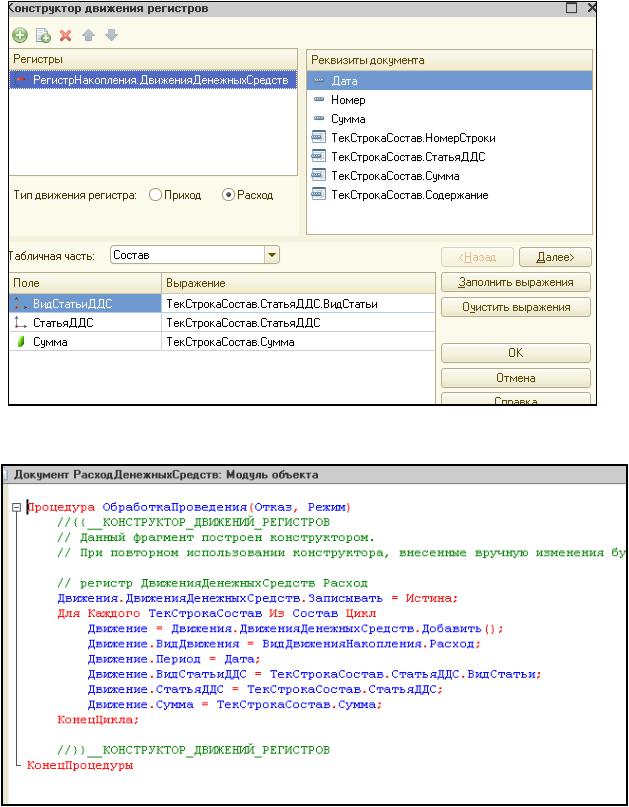This screenshot has height=807, width=629.
Task: Select the Приход radio button
Action: click(x=155, y=195)
